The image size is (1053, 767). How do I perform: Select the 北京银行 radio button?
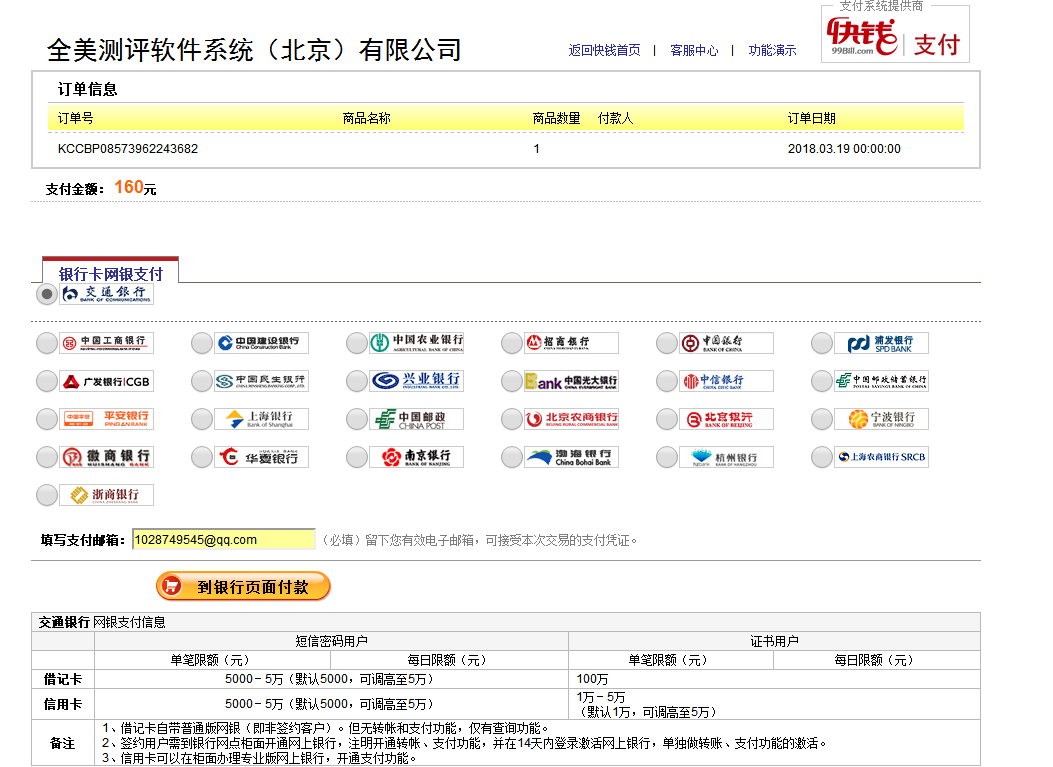tap(667, 419)
